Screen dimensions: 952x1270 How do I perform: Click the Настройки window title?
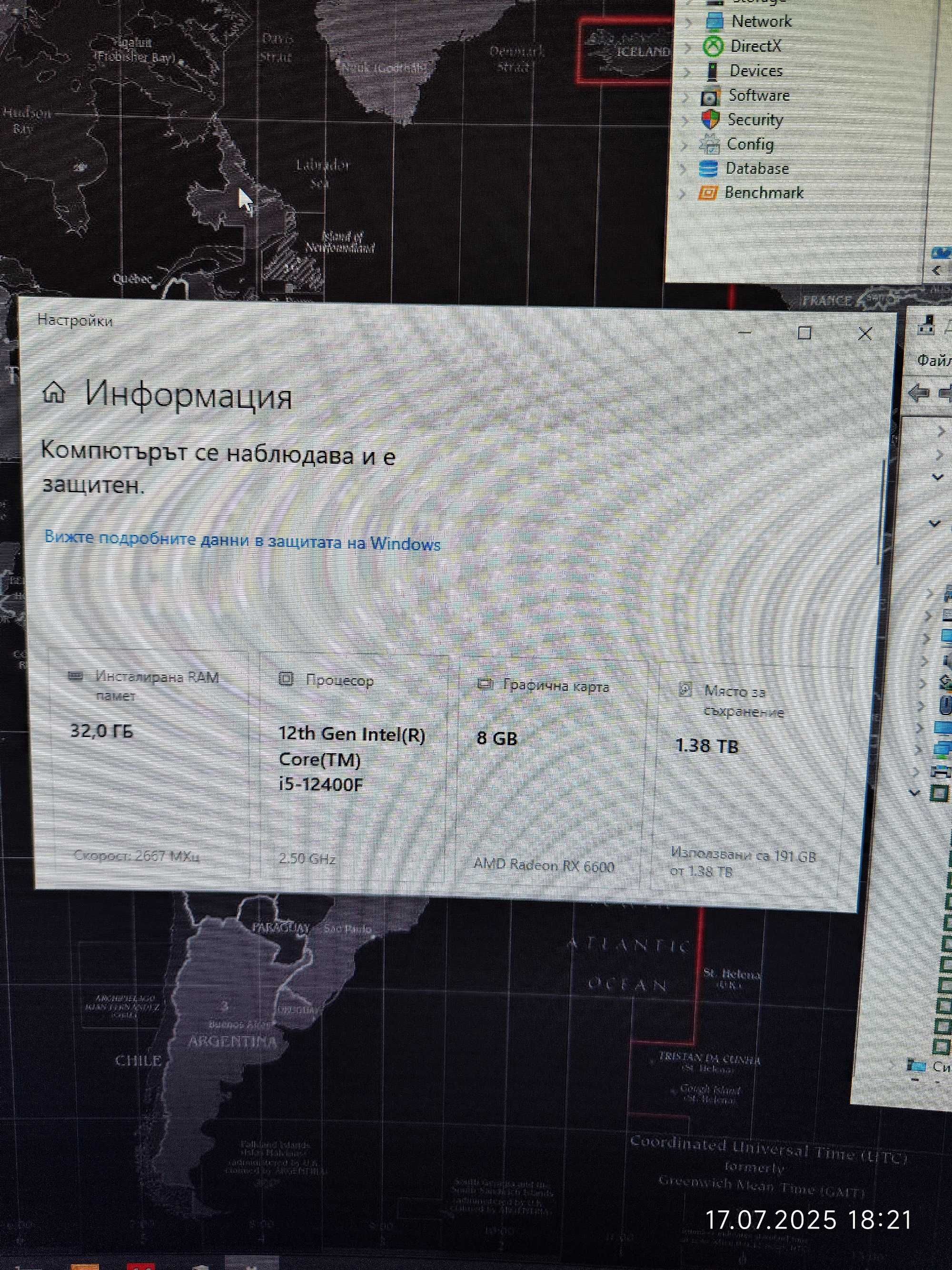[x=75, y=320]
